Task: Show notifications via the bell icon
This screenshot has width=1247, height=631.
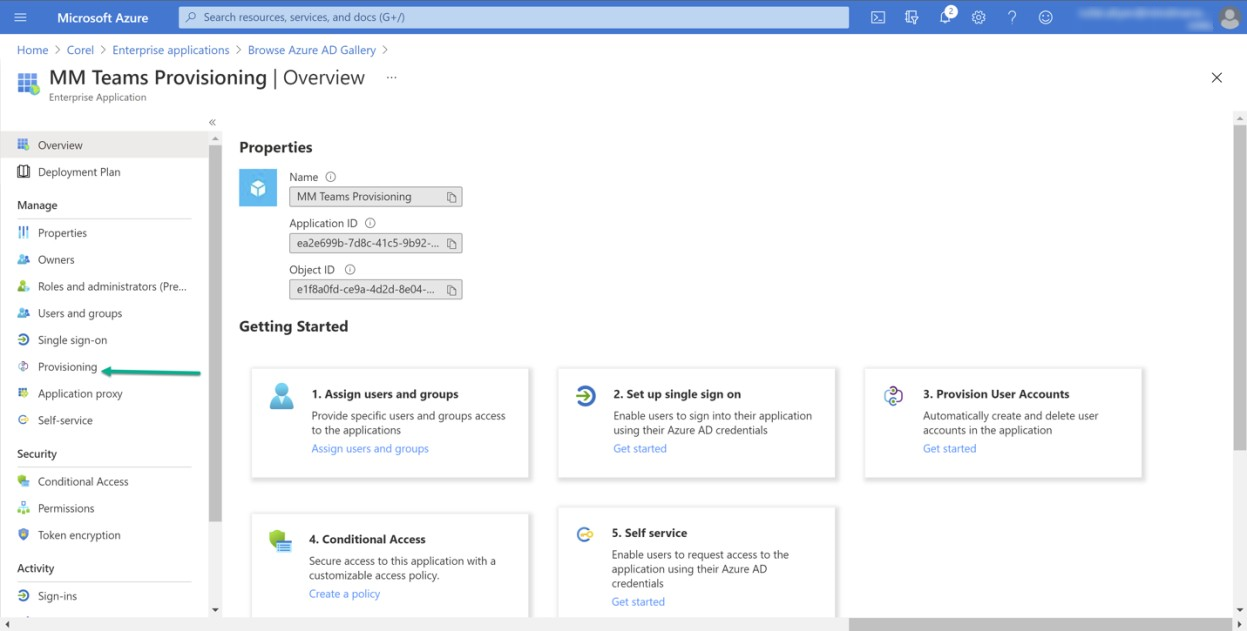Action: pyautogui.click(x=946, y=16)
